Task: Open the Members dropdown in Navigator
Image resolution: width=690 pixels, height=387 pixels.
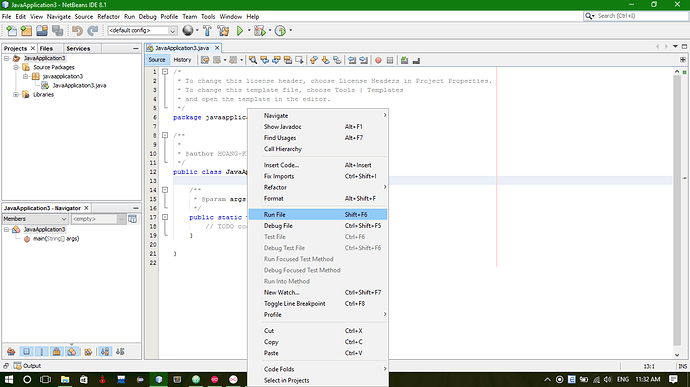Action: [35, 219]
